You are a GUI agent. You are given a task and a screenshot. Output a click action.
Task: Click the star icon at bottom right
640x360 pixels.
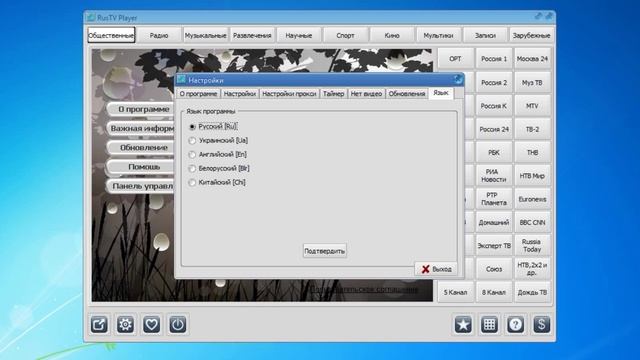coord(463,324)
